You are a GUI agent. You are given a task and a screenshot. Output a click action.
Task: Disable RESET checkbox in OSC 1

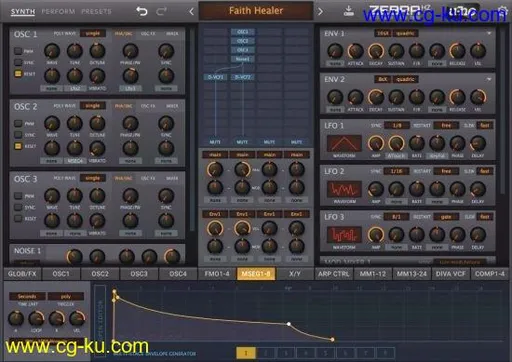18,74
